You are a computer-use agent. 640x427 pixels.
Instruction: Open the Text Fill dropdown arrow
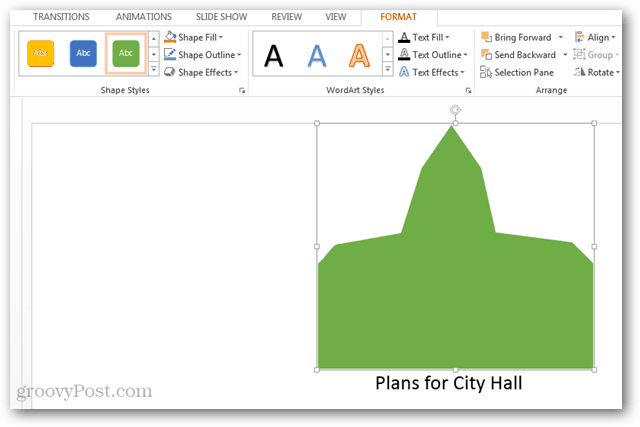[x=447, y=38]
